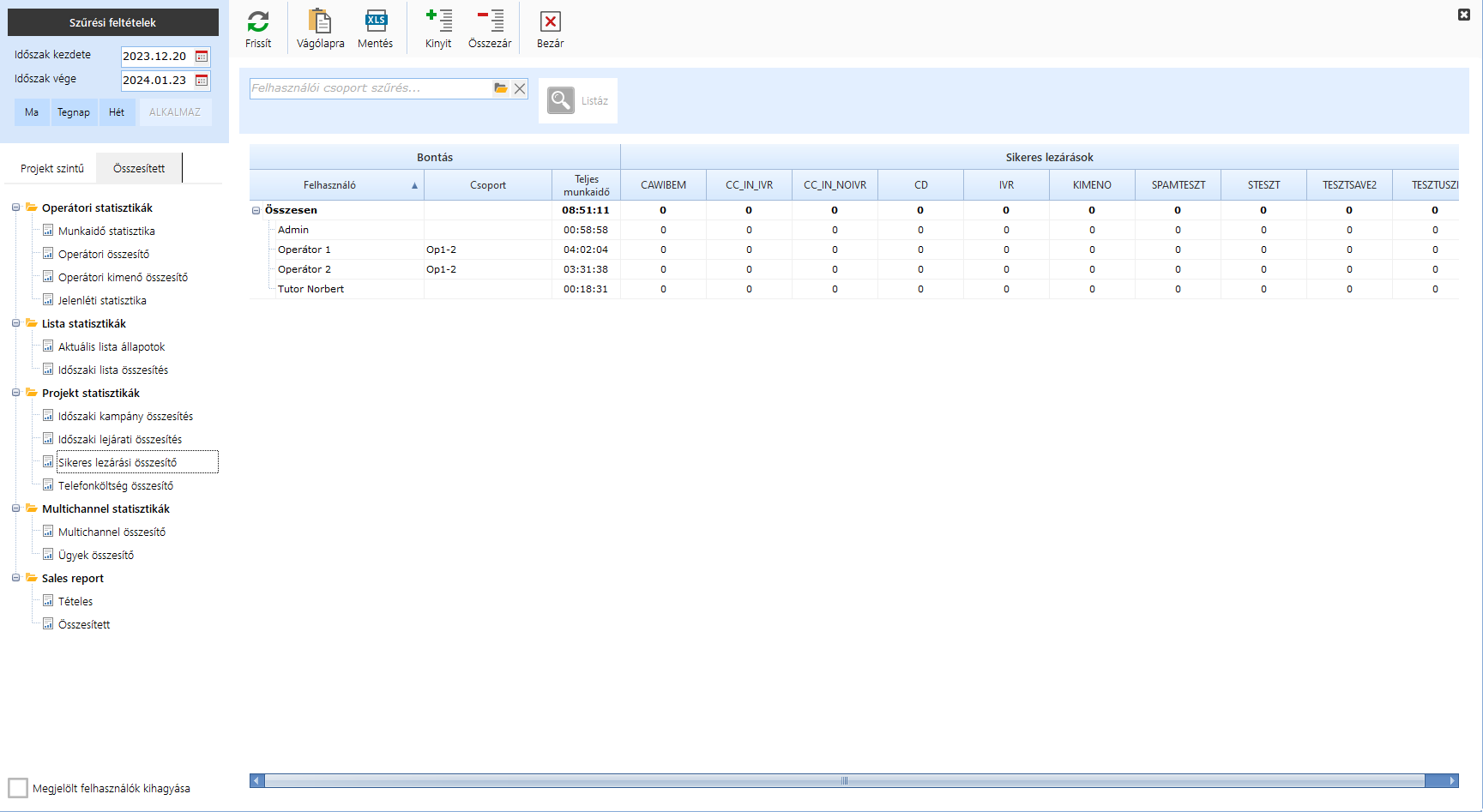Open folder icon in user group filter
Viewport: 1483px width, 812px height.
pos(501,88)
